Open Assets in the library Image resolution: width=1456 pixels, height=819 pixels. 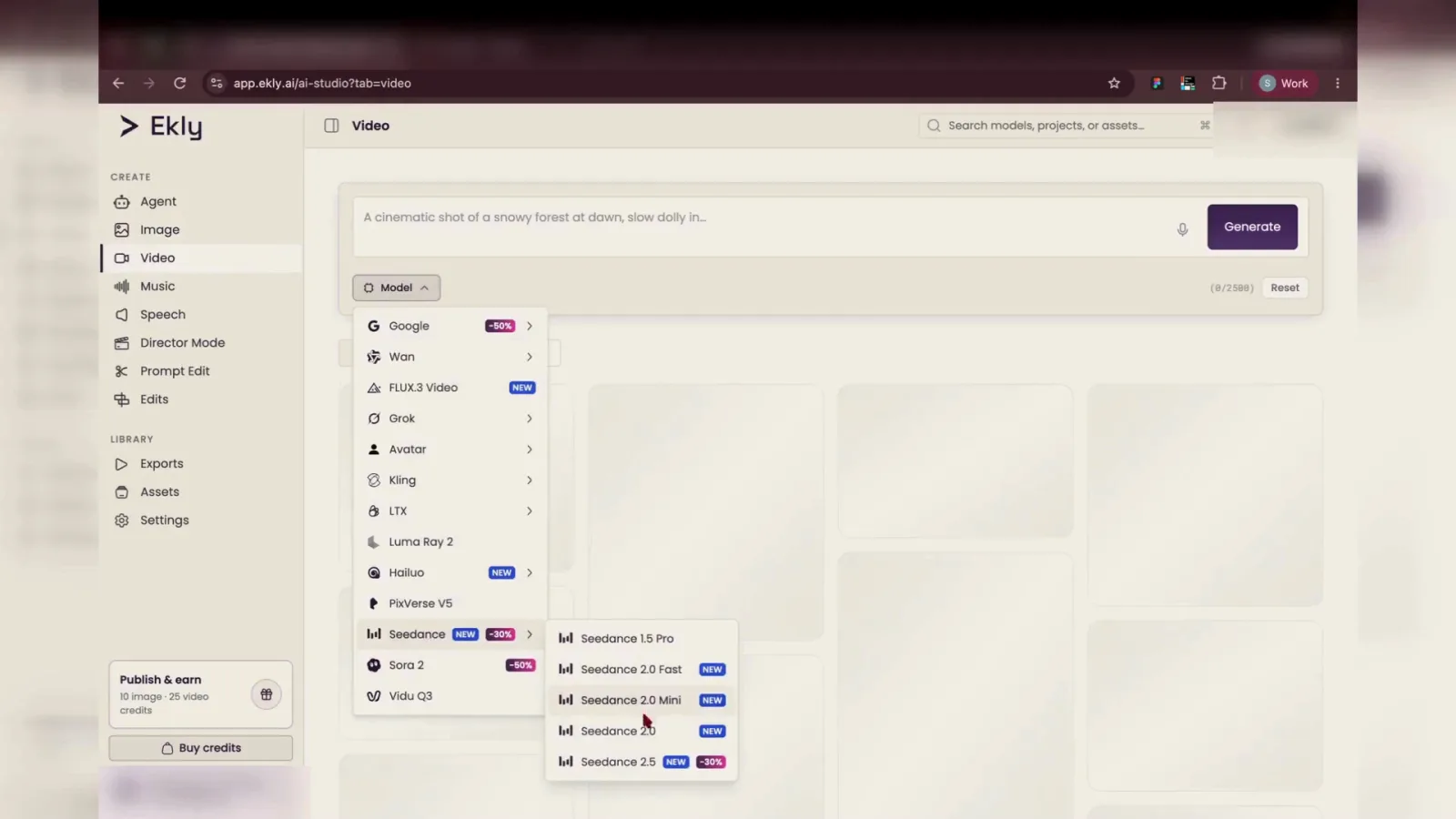(x=201, y=491)
